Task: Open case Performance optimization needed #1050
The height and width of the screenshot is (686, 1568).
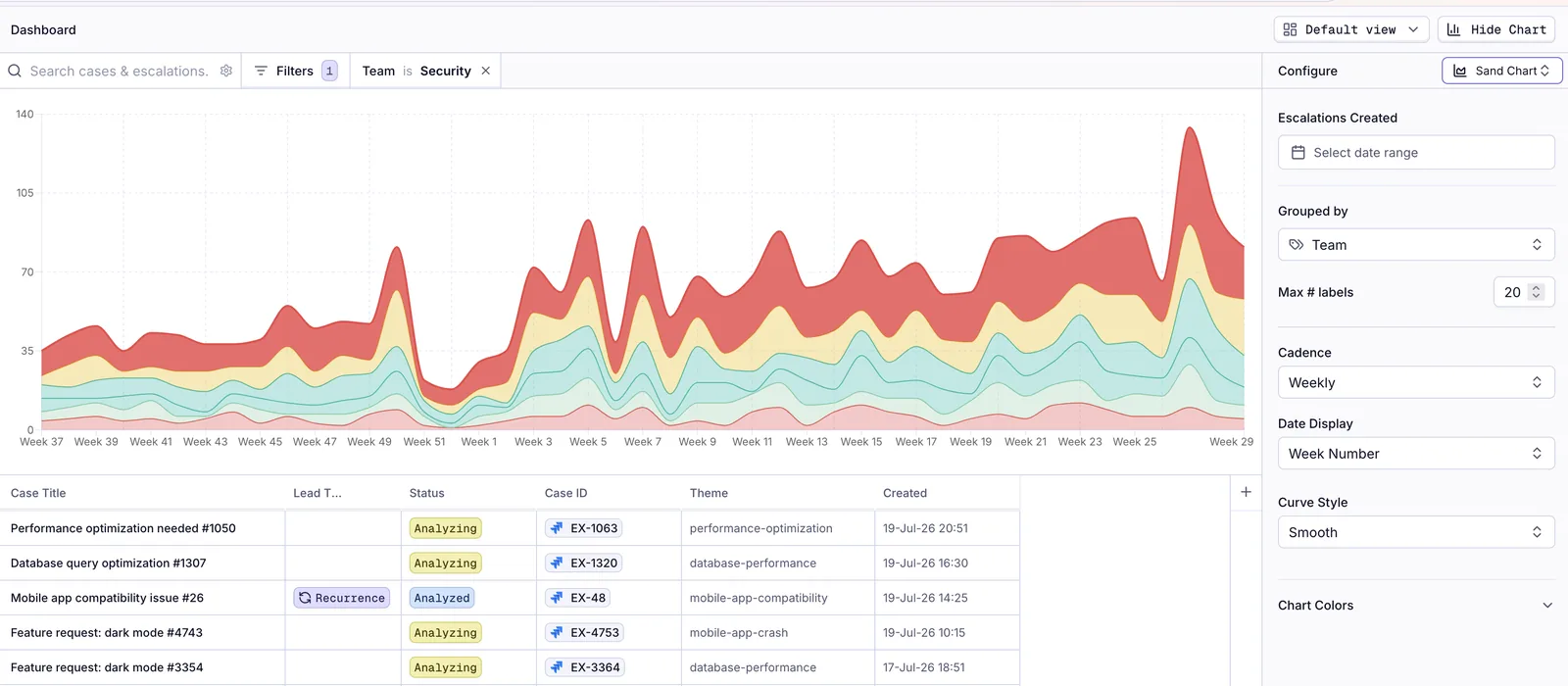Action: (x=123, y=528)
